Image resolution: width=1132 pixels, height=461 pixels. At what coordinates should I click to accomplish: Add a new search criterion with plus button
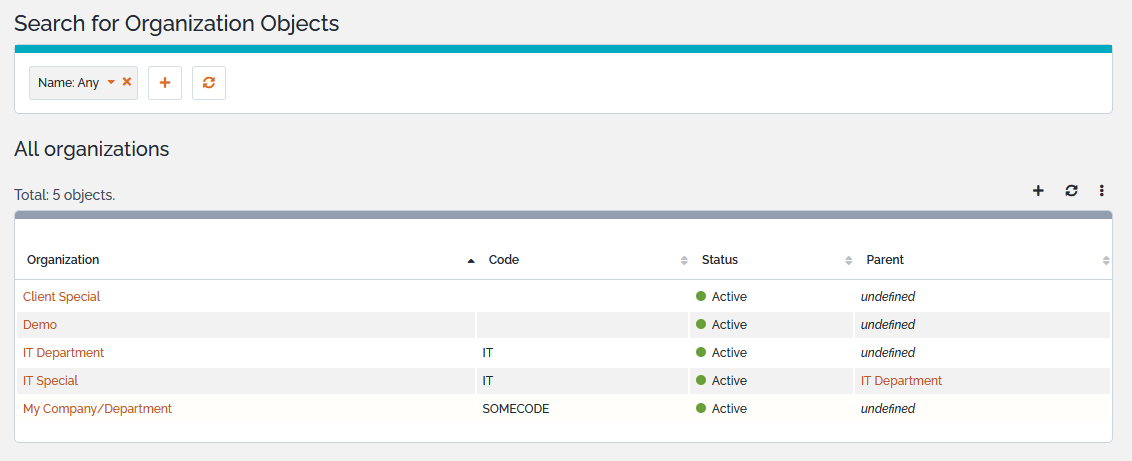pyautogui.click(x=165, y=83)
